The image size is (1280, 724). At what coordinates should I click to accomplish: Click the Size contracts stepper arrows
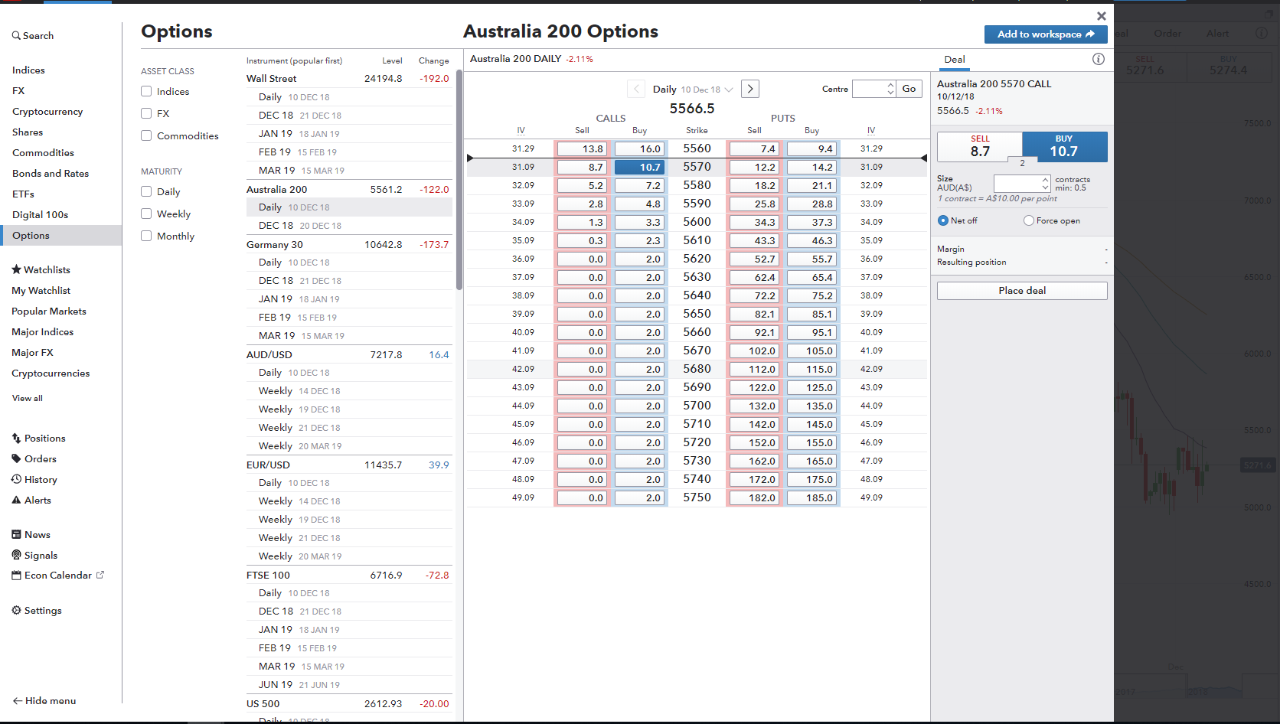point(1046,184)
